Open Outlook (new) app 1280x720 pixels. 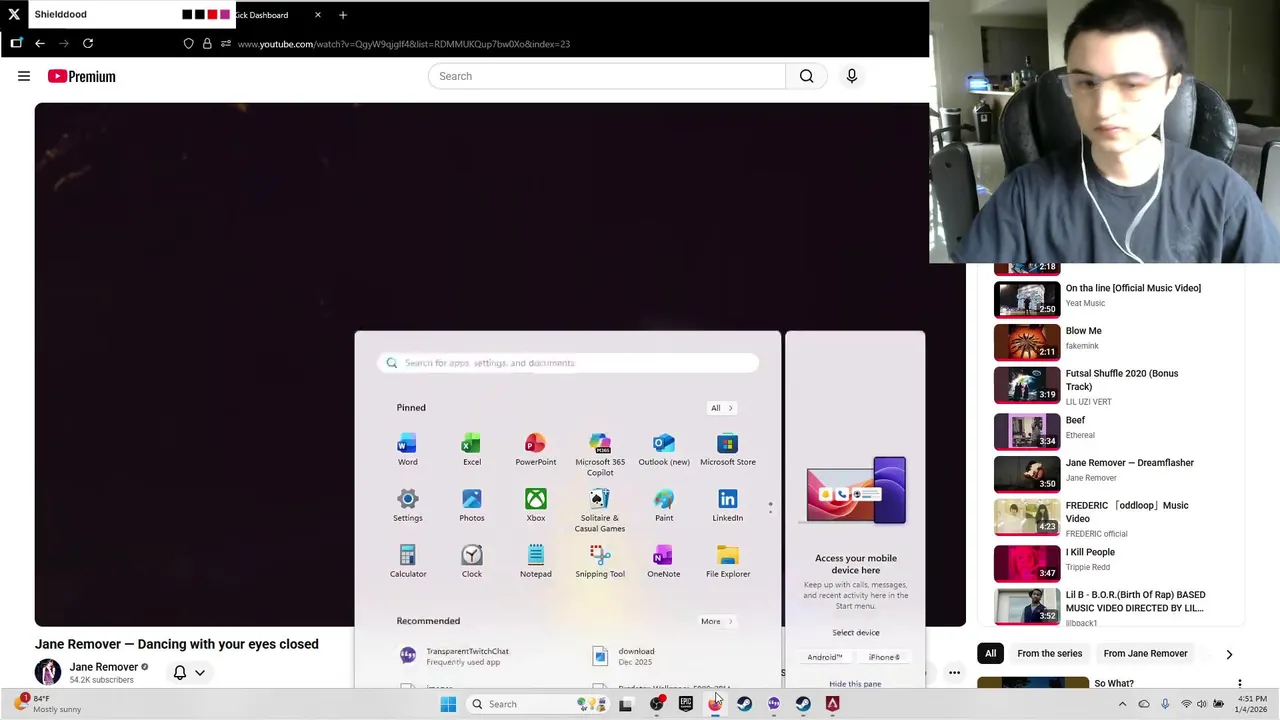coord(663,450)
